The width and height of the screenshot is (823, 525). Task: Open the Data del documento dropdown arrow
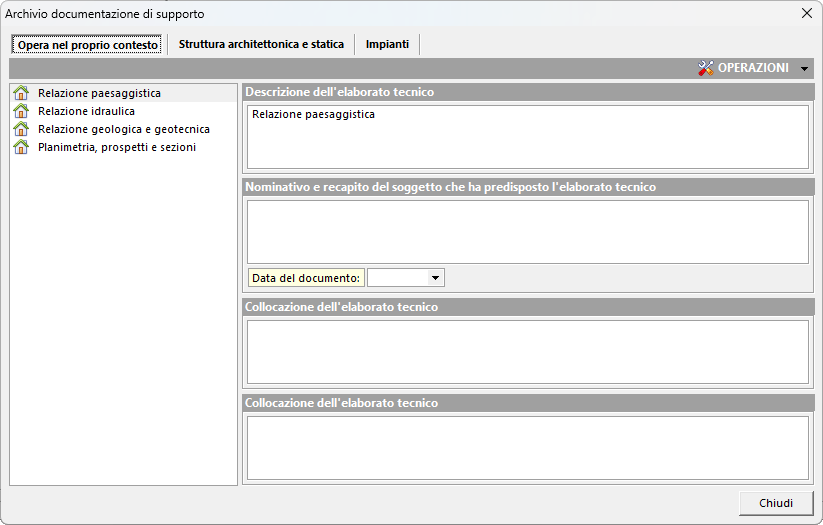[435, 278]
